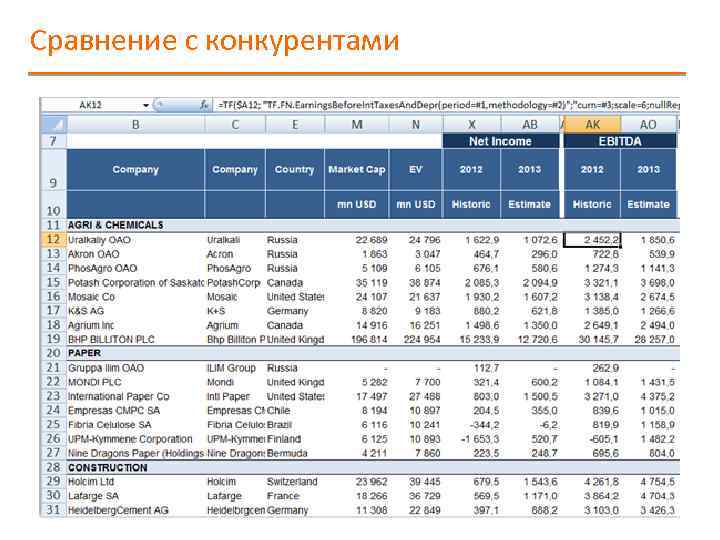
Task: Select column X header
Action: [x=472, y=124]
